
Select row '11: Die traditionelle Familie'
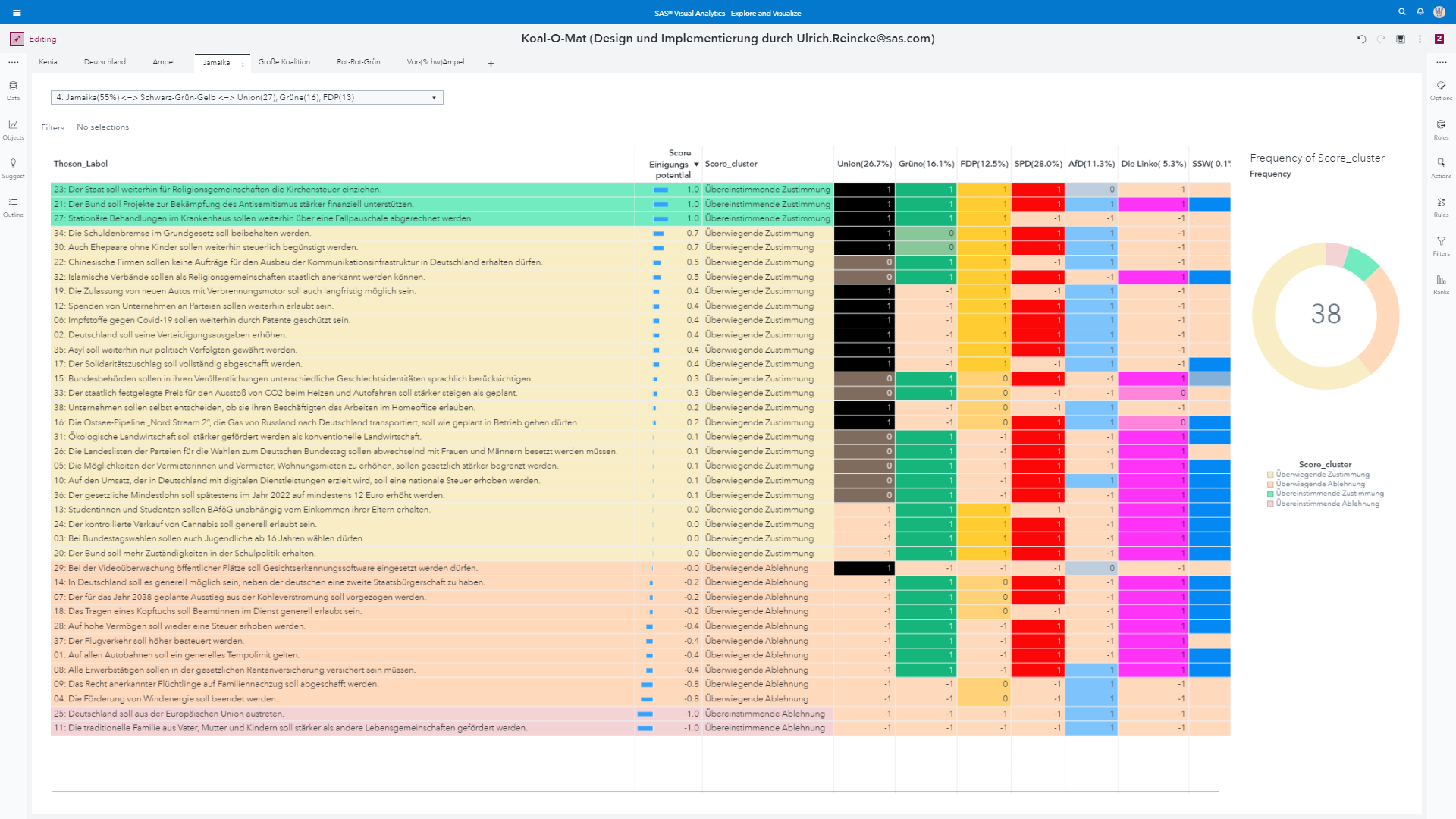343,728
